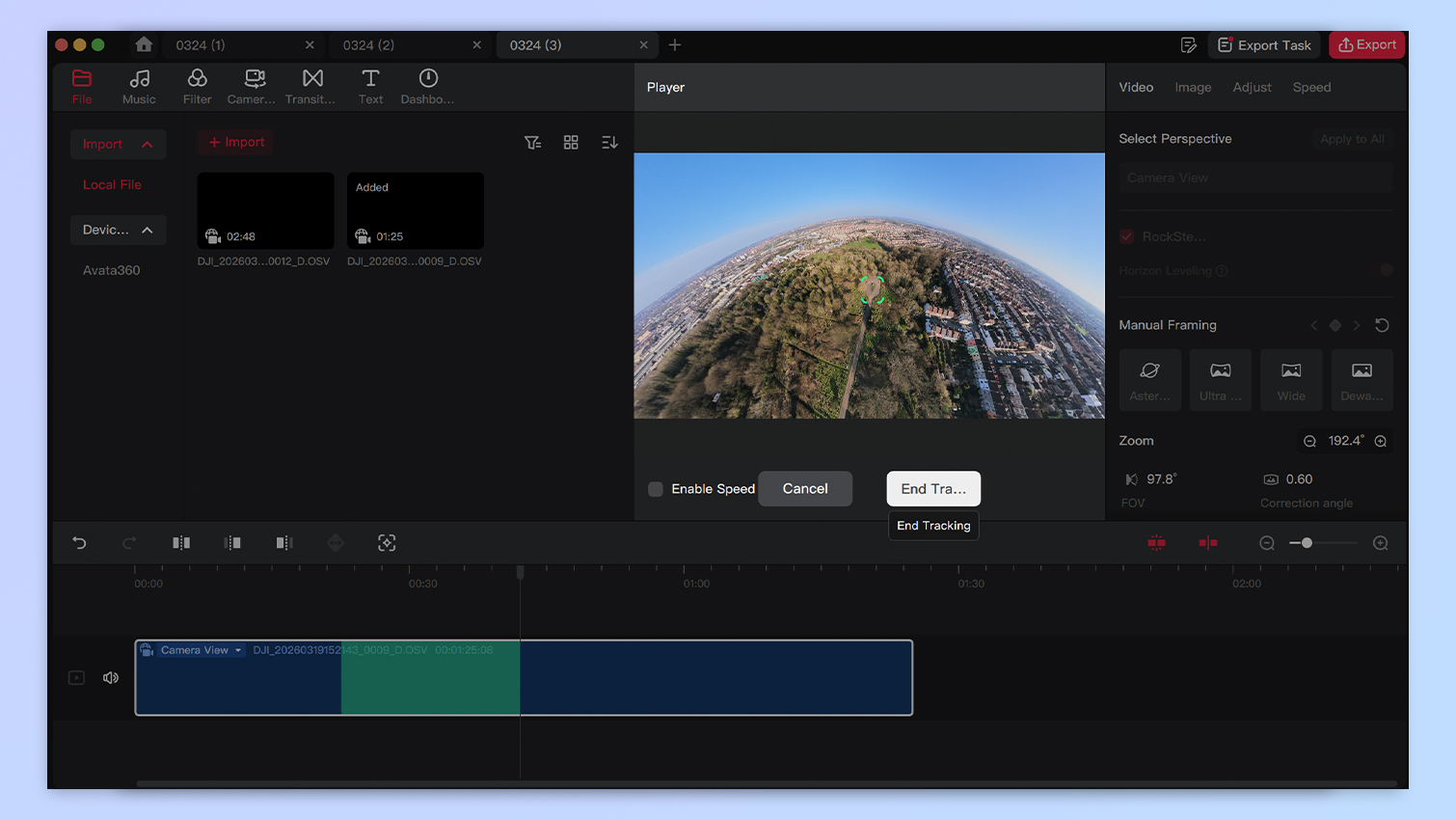Open the Music panel
1456x820 pixels.
click(139, 87)
